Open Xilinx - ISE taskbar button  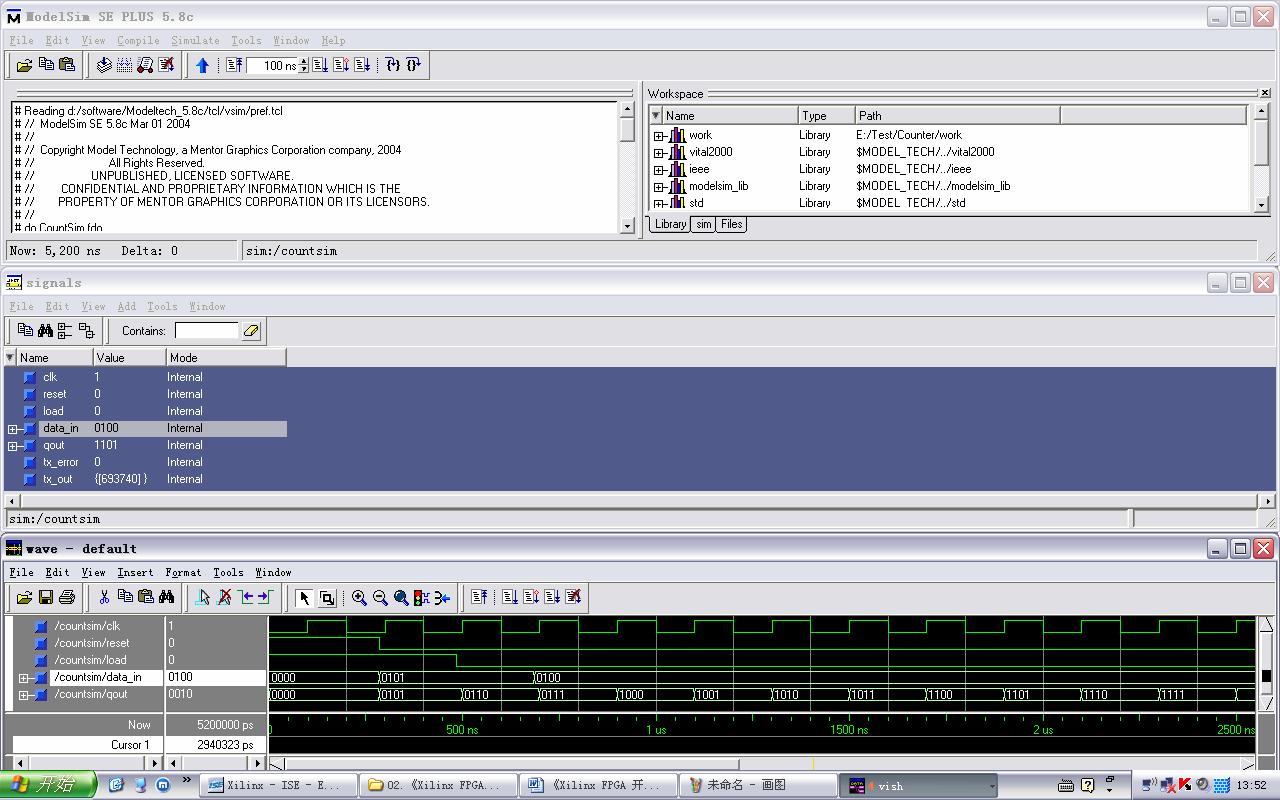pos(279,785)
